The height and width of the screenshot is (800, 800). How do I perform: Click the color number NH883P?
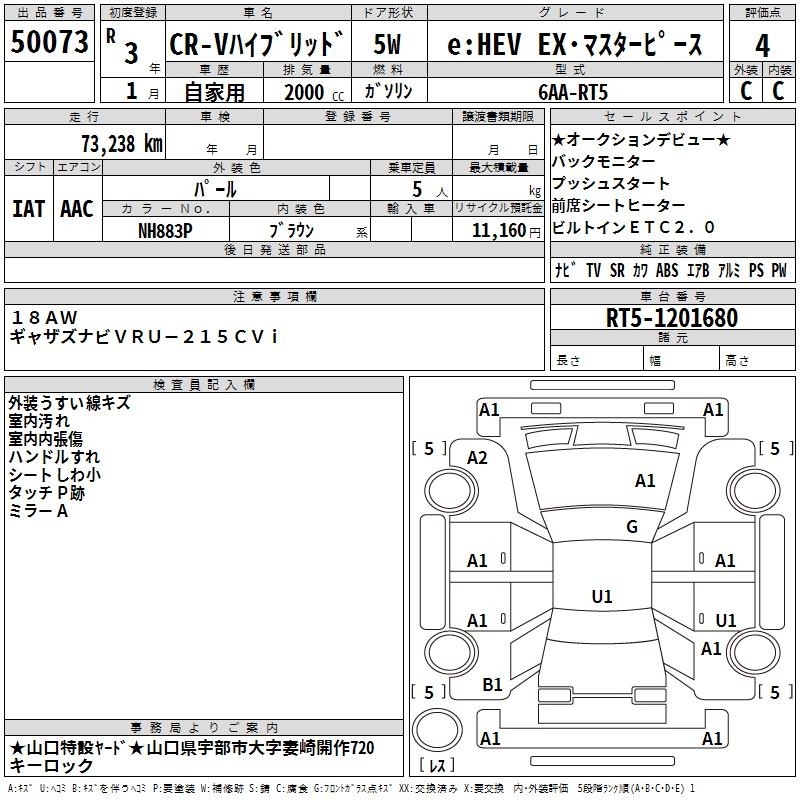[166, 229]
